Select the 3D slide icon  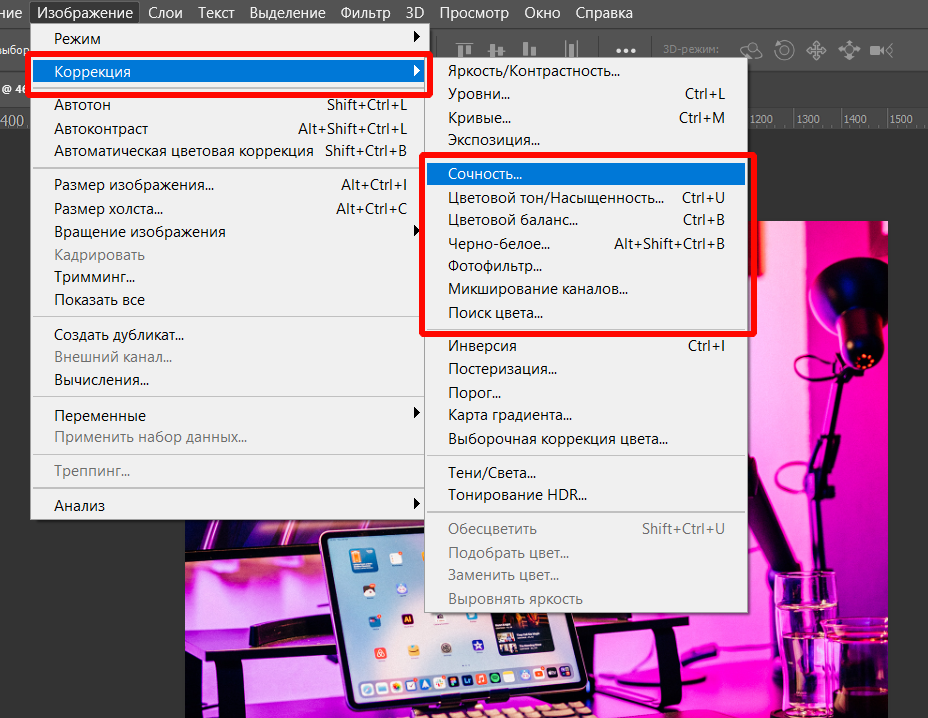coord(849,49)
